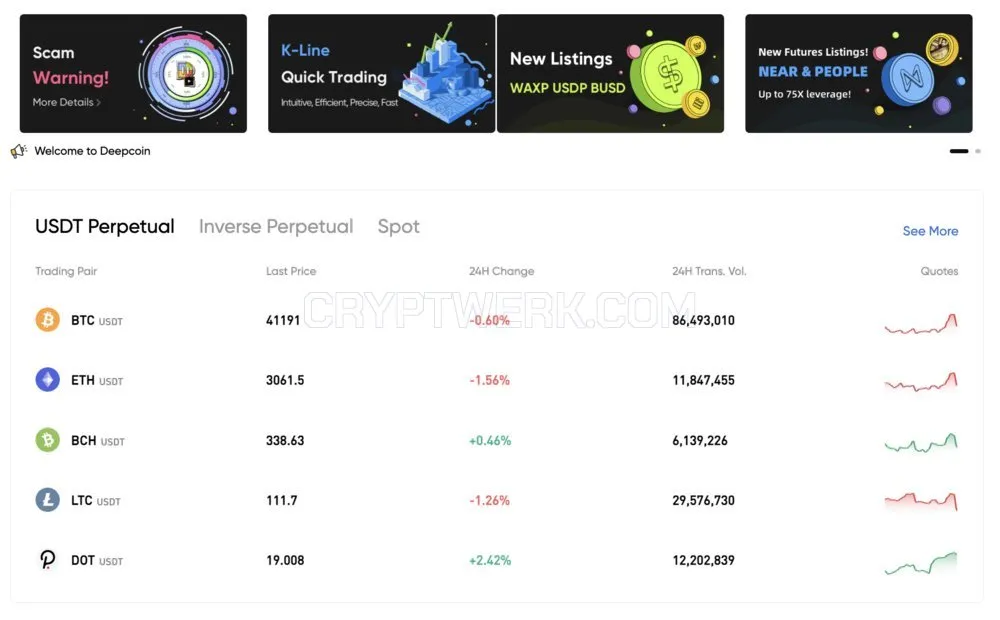
Task: Open the Welcome to Deepcoin announcement
Action: click(x=92, y=151)
